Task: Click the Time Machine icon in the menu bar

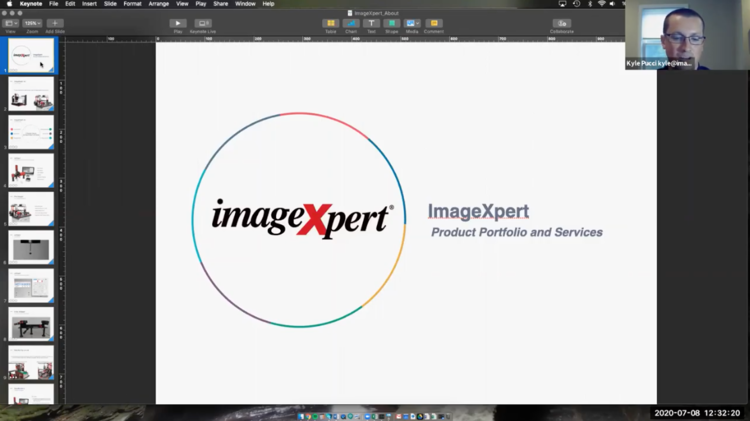Action: point(576,4)
